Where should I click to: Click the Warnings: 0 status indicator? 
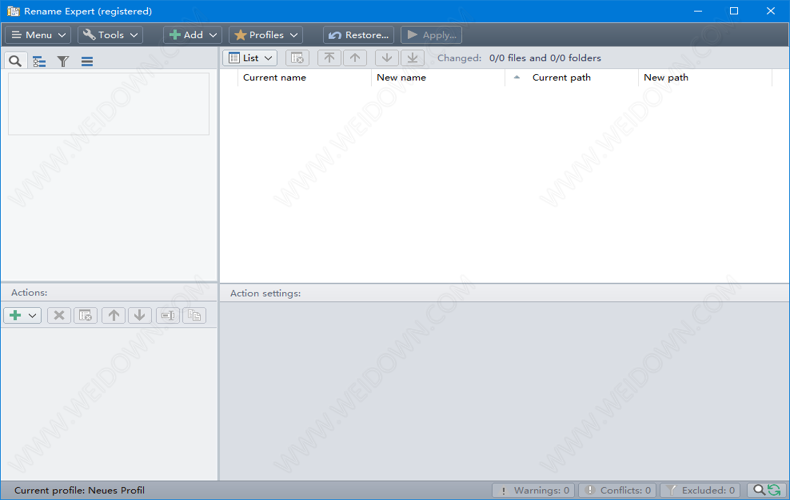pyautogui.click(x=534, y=490)
